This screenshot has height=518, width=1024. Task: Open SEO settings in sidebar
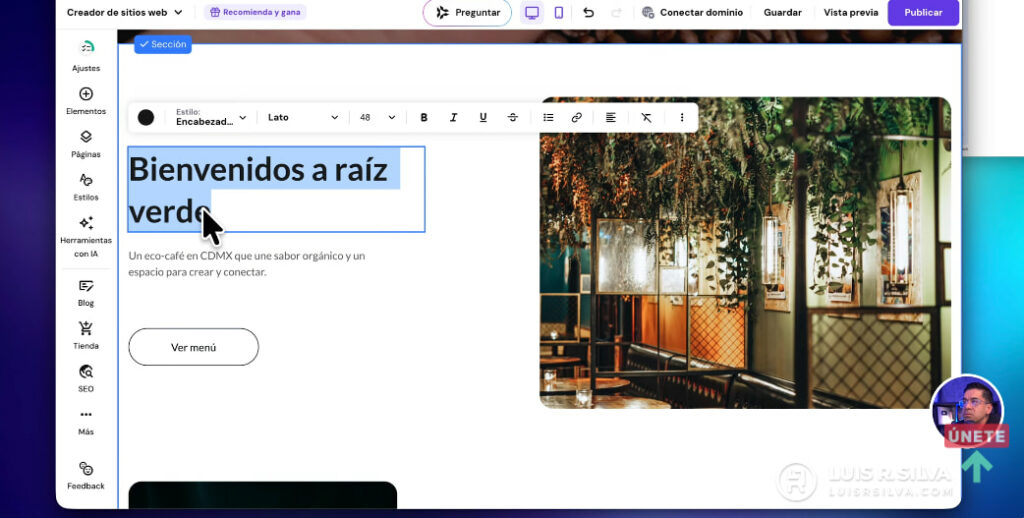[86, 379]
